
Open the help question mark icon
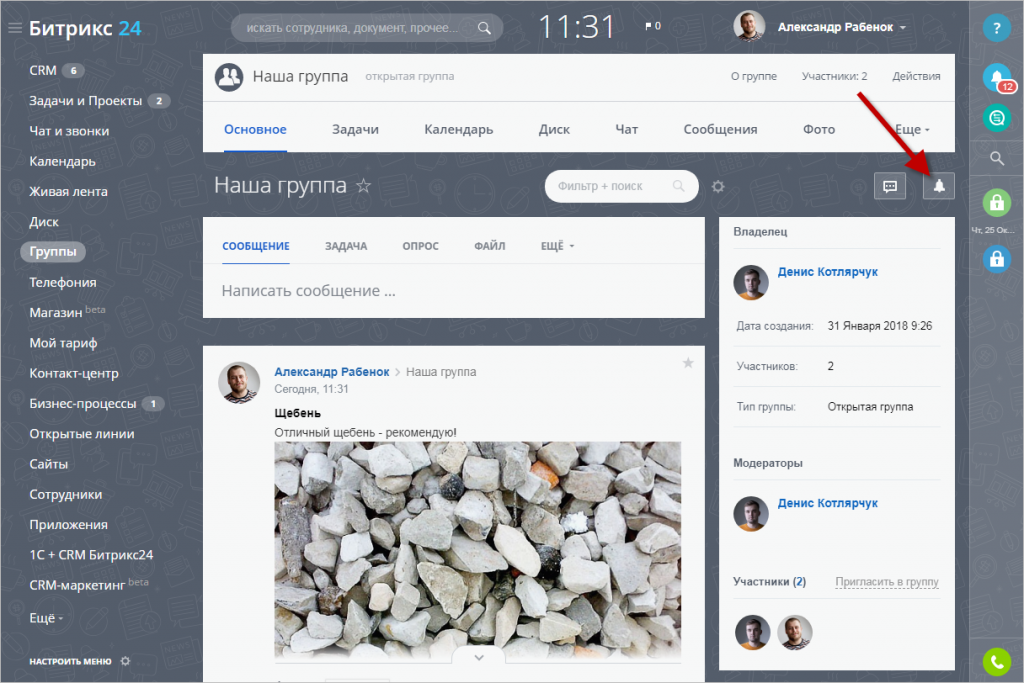pyautogui.click(x=996, y=28)
